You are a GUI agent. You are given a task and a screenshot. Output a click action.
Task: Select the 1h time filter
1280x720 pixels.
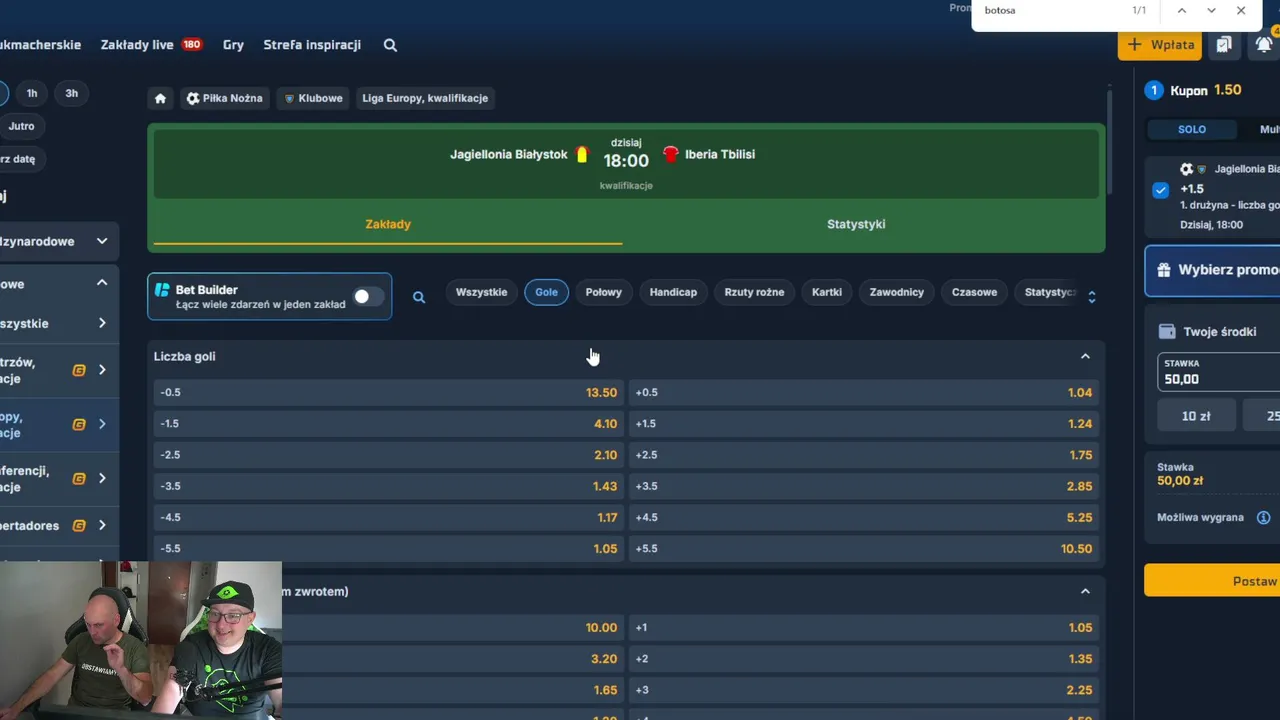click(32, 93)
